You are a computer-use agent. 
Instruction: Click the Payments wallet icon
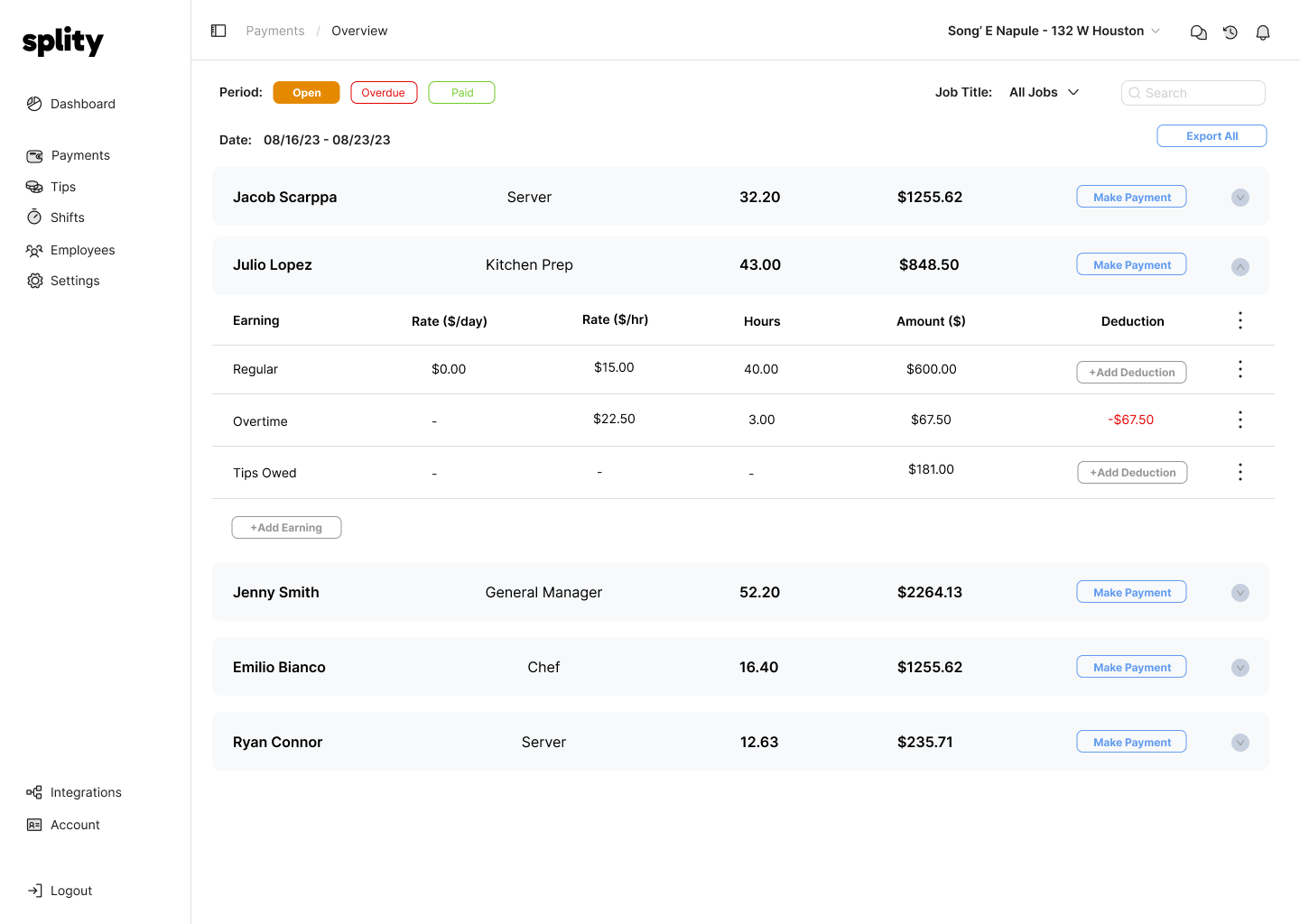pyautogui.click(x=34, y=156)
